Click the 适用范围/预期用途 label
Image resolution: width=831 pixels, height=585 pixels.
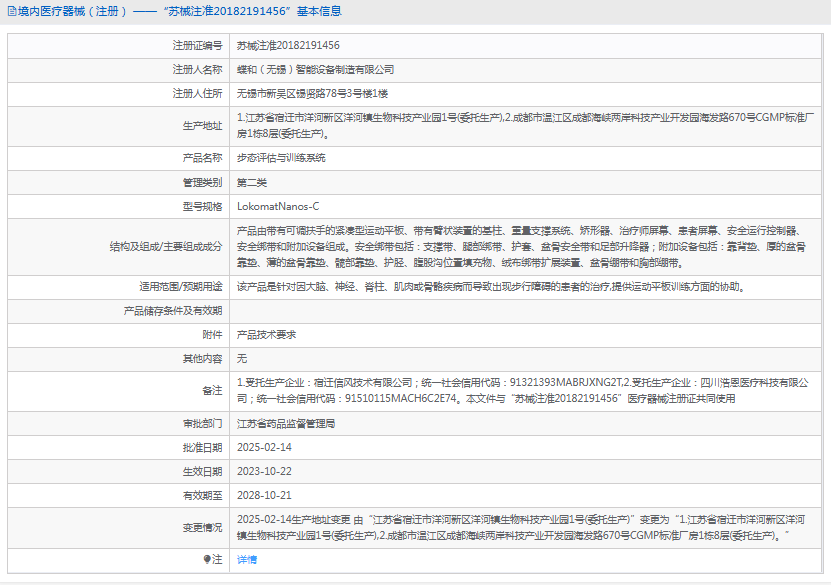(x=181, y=287)
